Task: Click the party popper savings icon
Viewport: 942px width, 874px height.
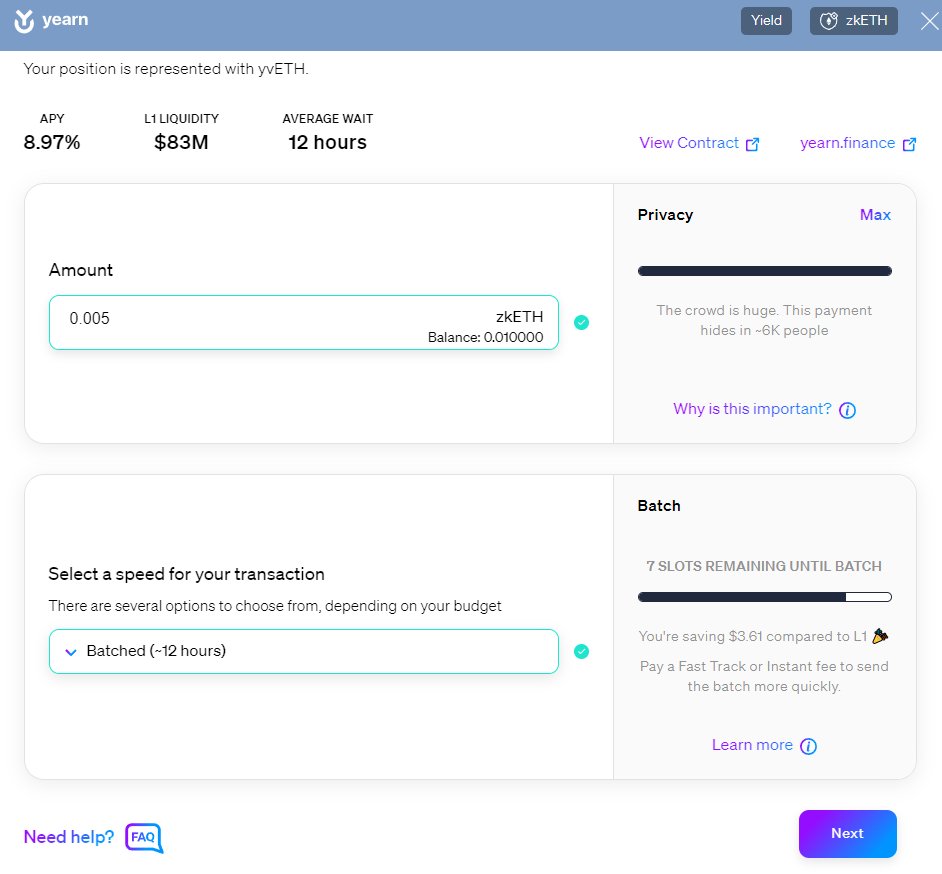Action: (x=880, y=636)
